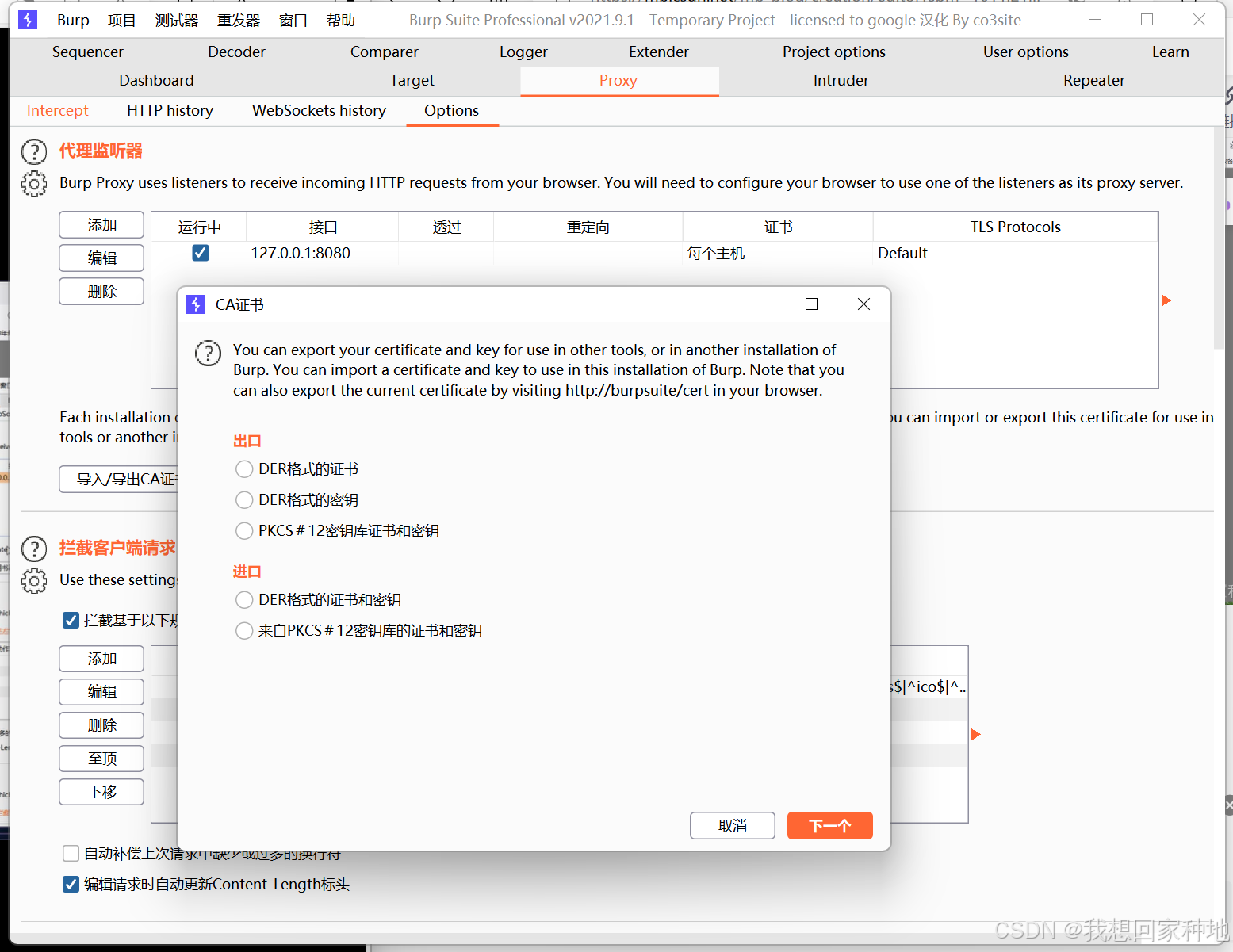
Task: Sort listeners by the 接口 column header
Action: (x=323, y=227)
